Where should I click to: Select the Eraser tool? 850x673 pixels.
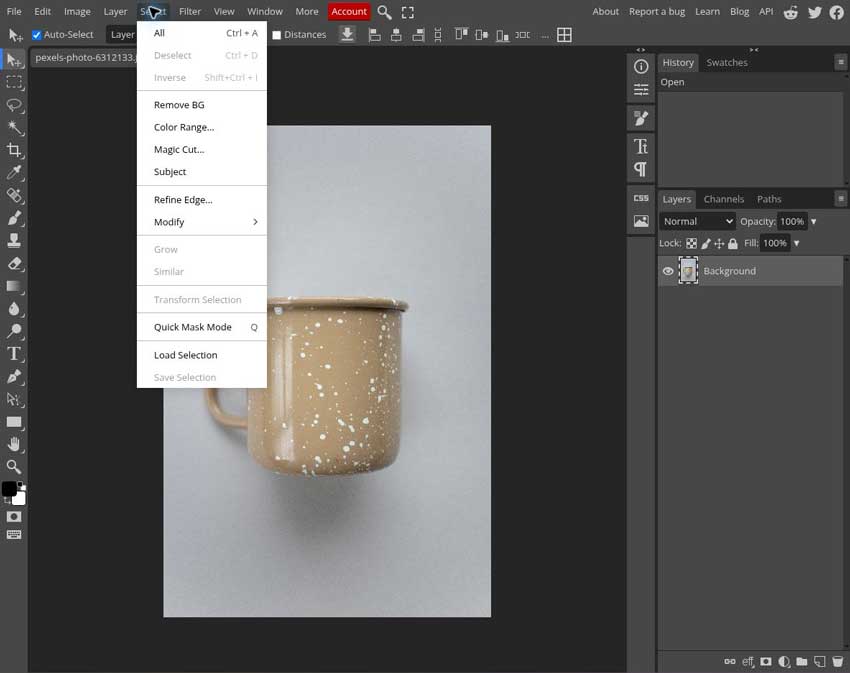[14, 264]
